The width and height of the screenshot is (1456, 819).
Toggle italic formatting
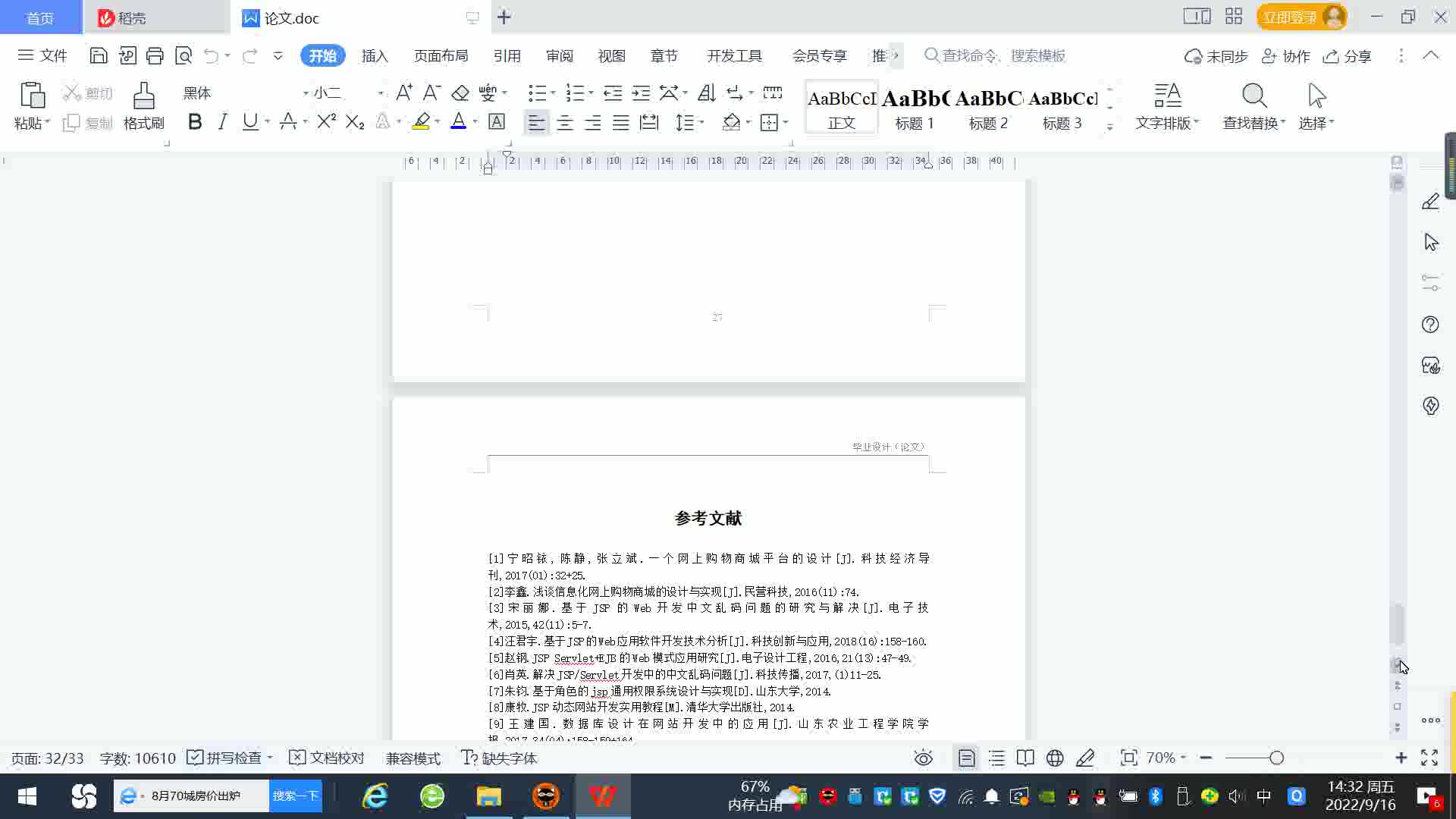tap(222, 122)
